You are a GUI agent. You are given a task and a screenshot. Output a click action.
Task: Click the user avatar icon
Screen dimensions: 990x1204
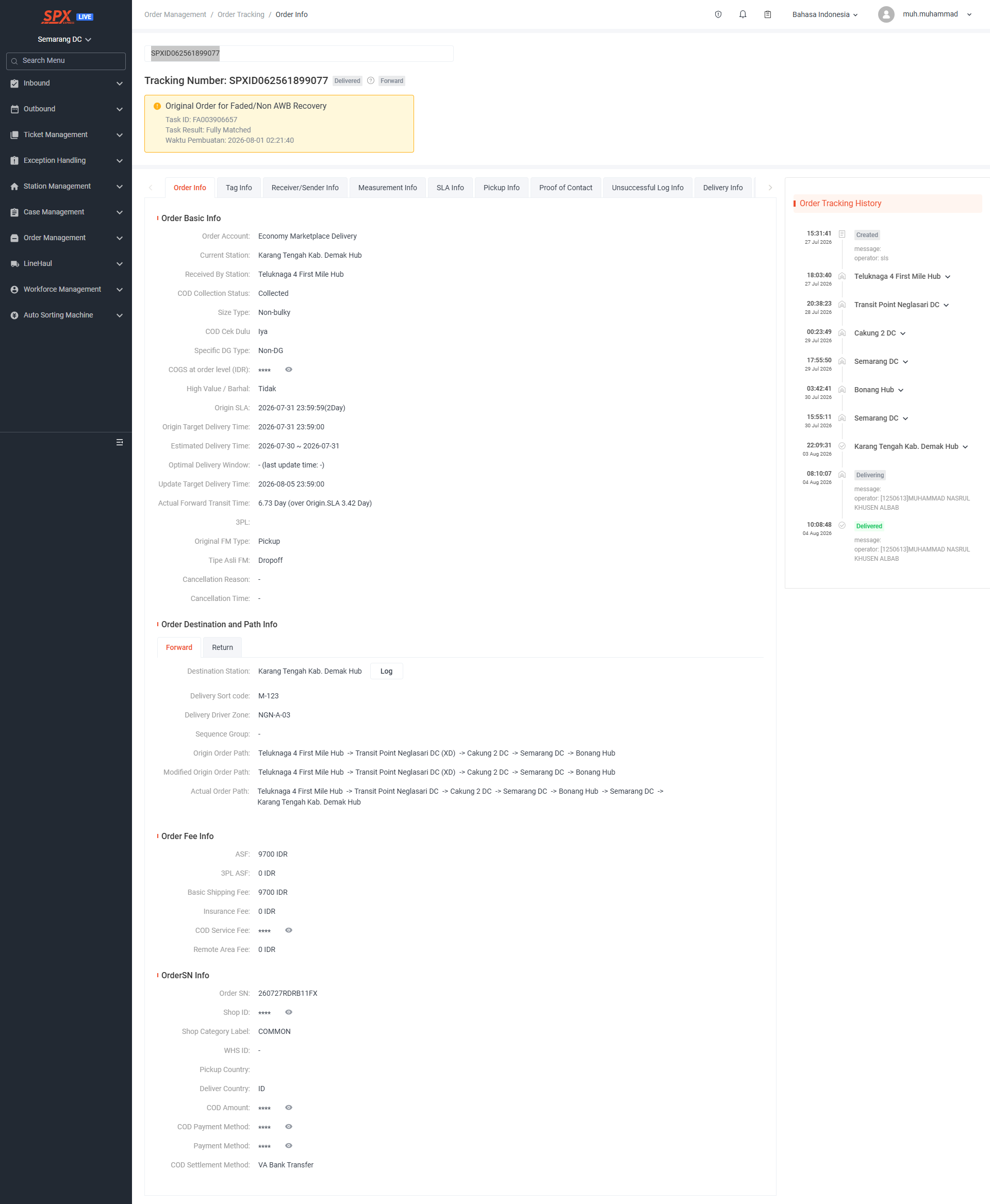click(886, 14)
